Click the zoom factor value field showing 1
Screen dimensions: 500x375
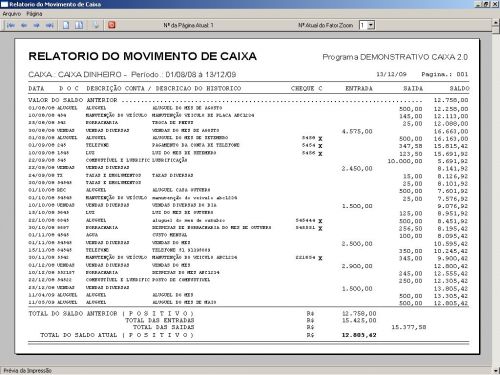tap(363, 25)
